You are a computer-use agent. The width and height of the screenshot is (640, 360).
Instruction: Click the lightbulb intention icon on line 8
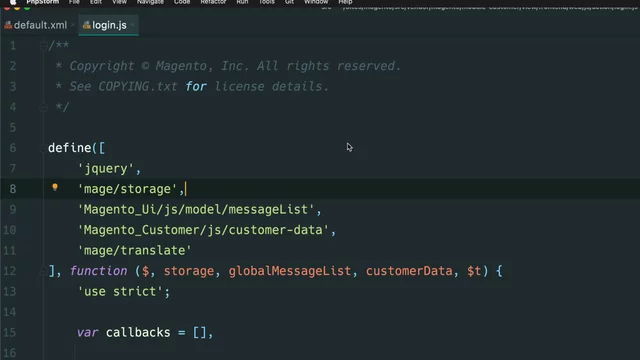pyautogui.click(x=55, y=188)
